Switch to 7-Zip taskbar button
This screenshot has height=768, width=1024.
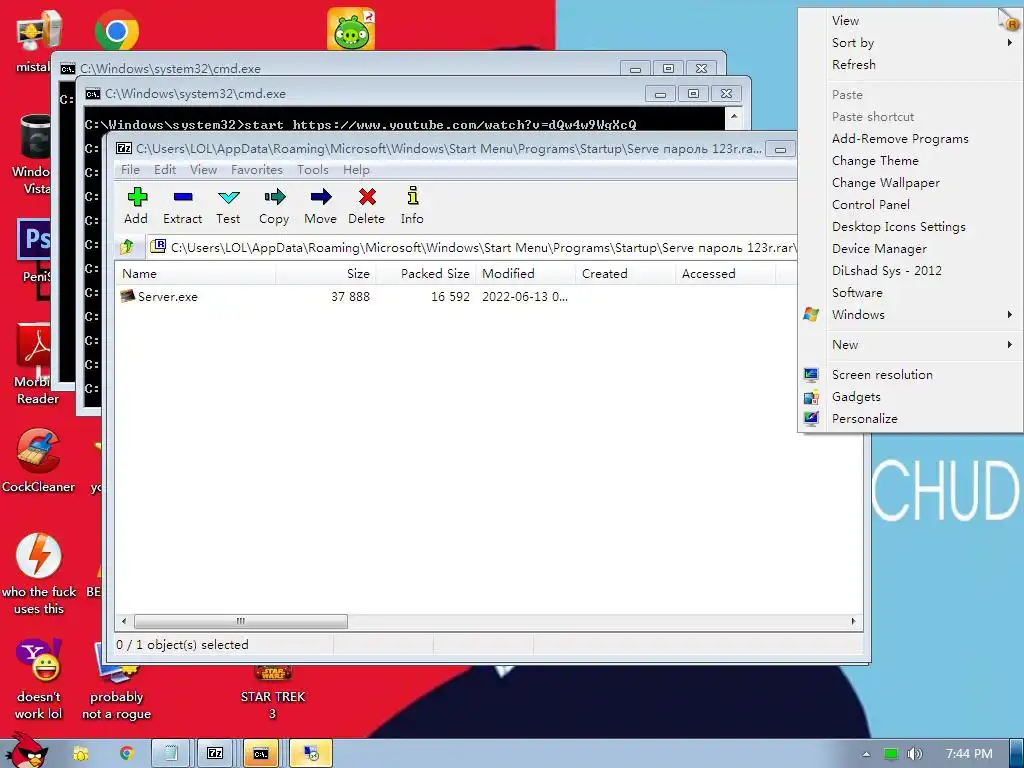click(x=216, y=754)
